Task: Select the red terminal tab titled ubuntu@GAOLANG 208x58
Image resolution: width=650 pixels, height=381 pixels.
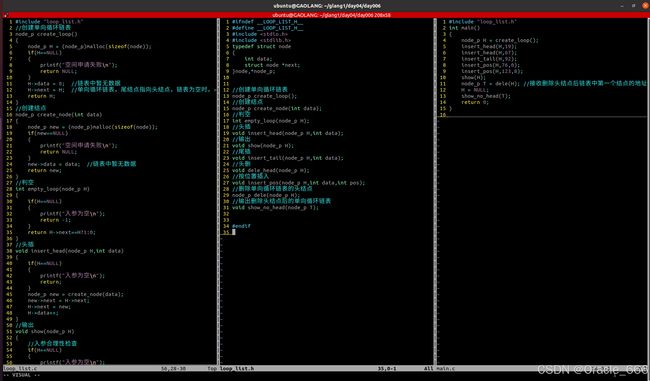Action: 331,15
